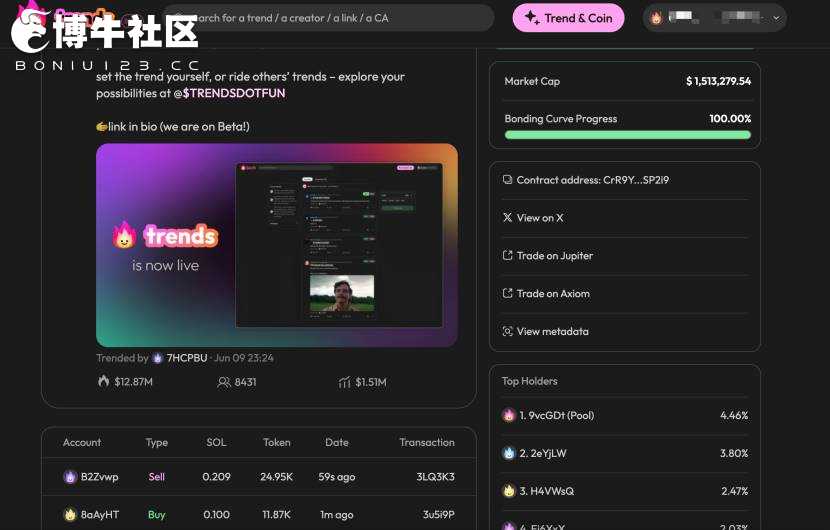The image size is (830, 530).
Task: Open transaction 3LQ3K3
Action: [x=435, y=477]
